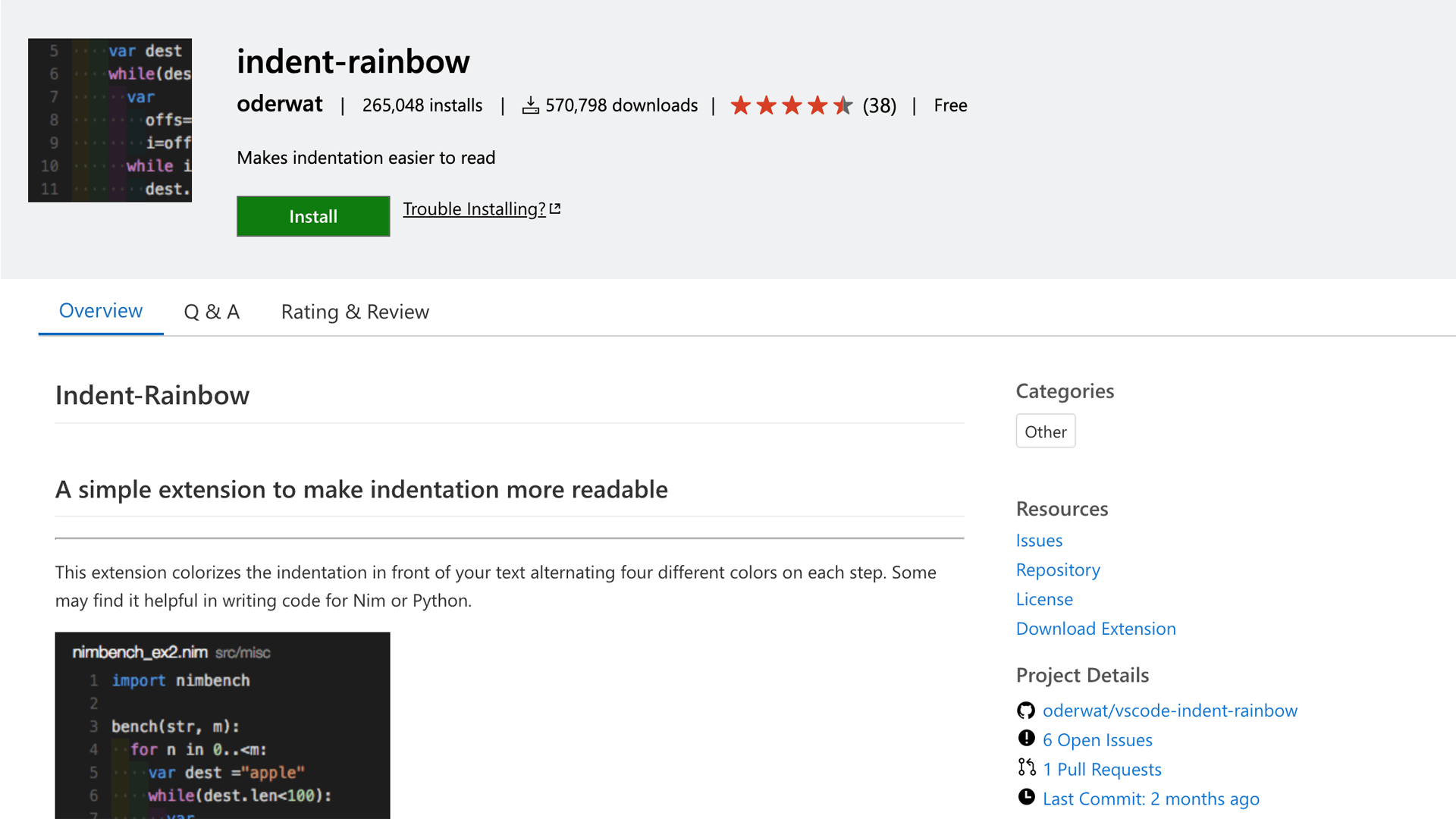Click the GitHub octocat icon

point(1026,711)
